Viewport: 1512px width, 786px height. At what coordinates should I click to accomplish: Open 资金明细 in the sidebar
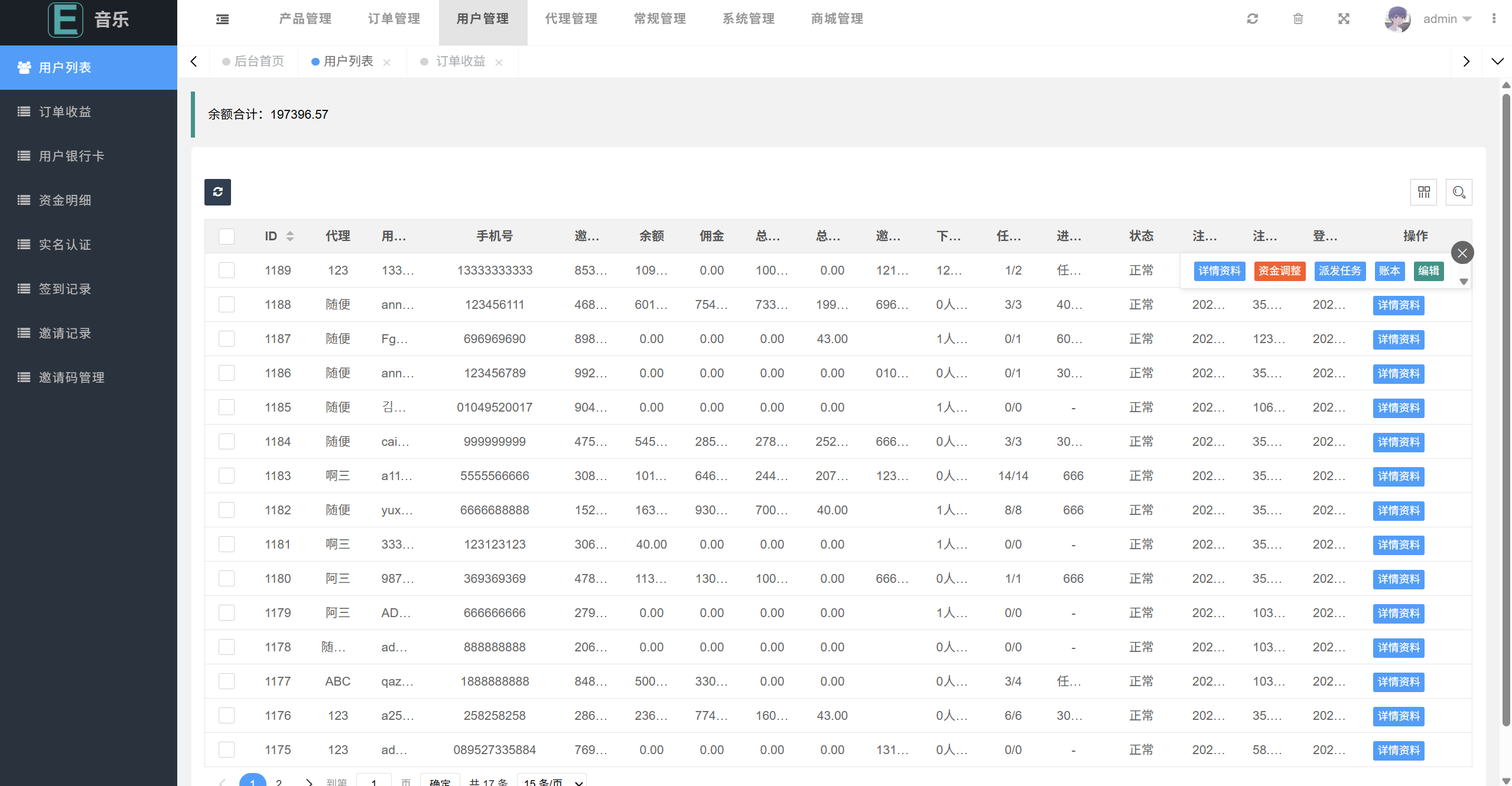pyautogui.click(x=89, y=200)
